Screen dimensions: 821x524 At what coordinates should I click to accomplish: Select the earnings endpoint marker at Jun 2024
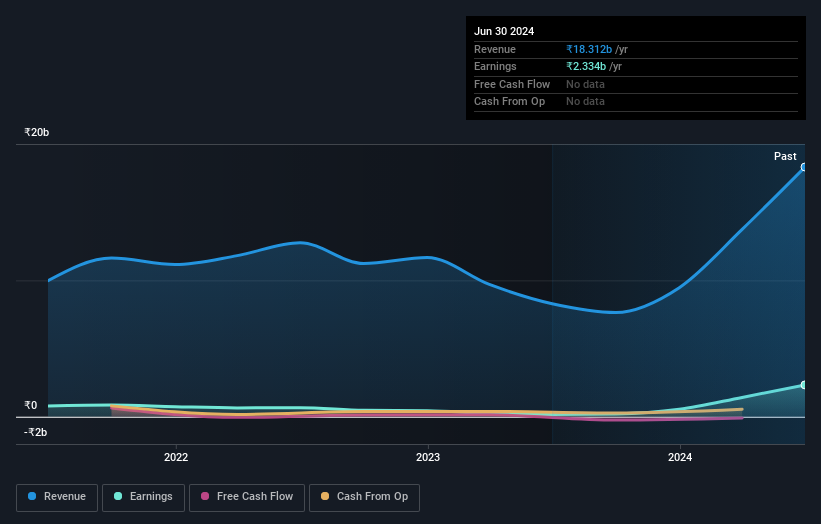[804, 385]
